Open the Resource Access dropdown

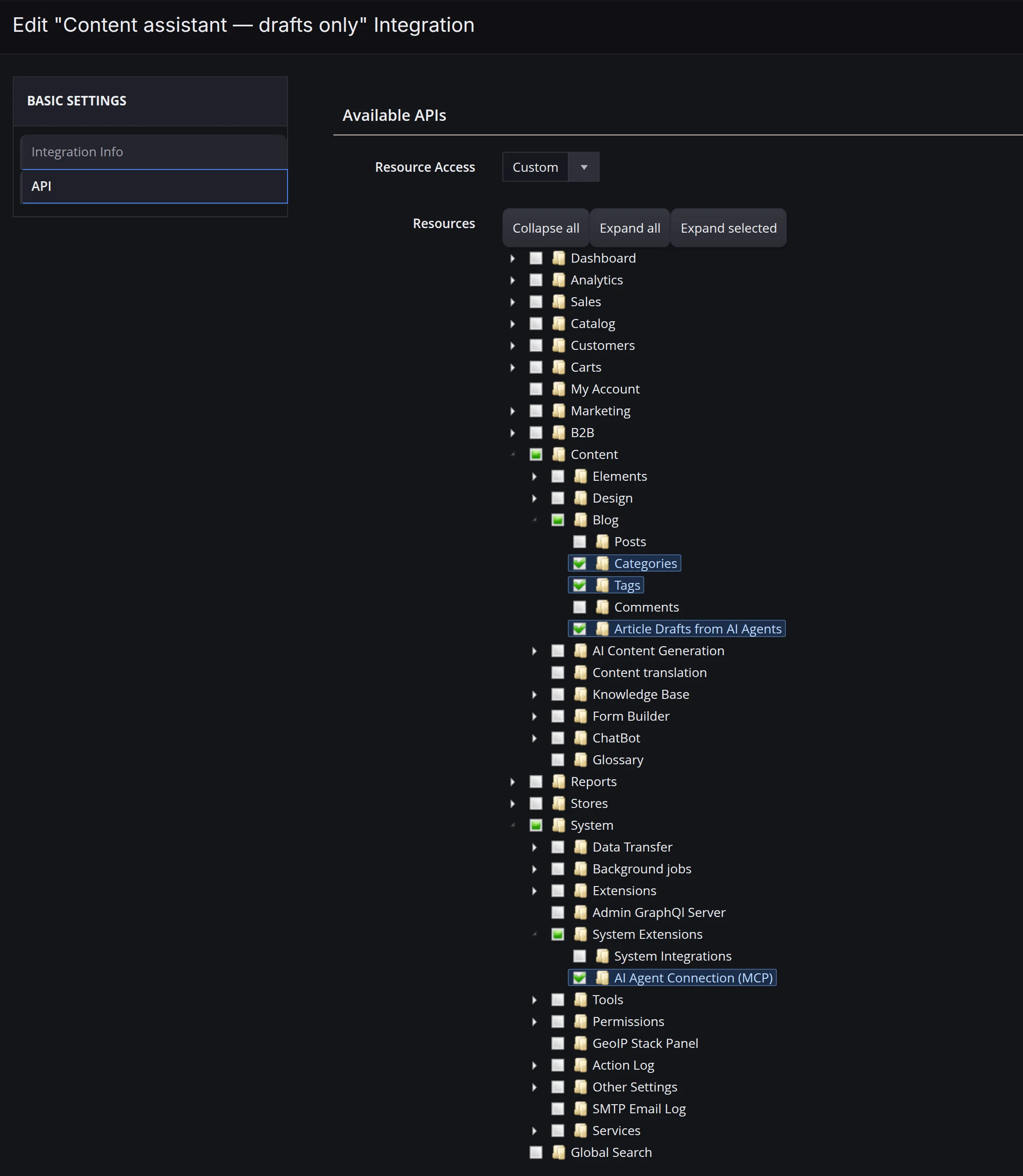(x=550, y=167)
